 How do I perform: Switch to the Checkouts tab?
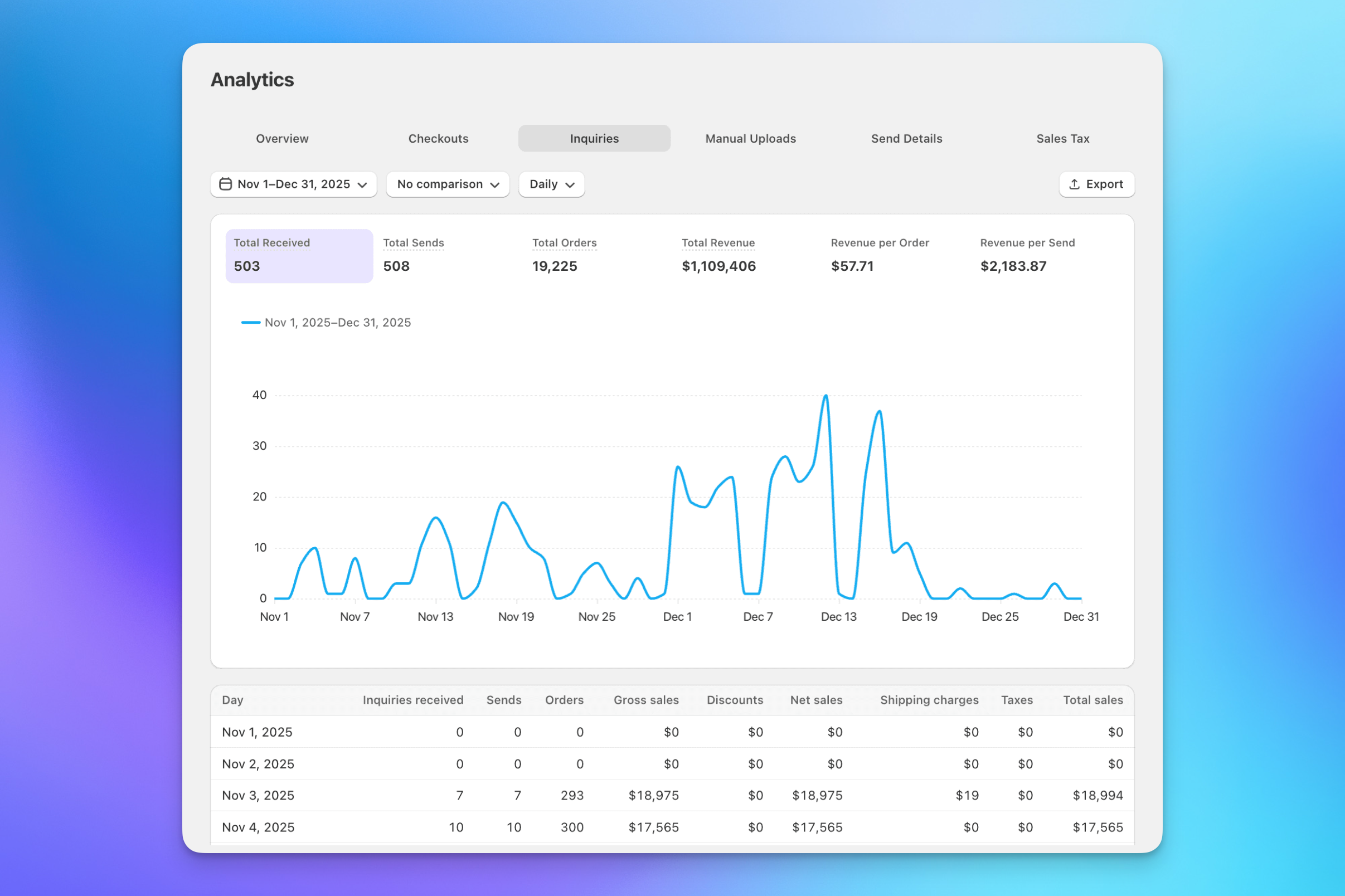tap(438, 138)
